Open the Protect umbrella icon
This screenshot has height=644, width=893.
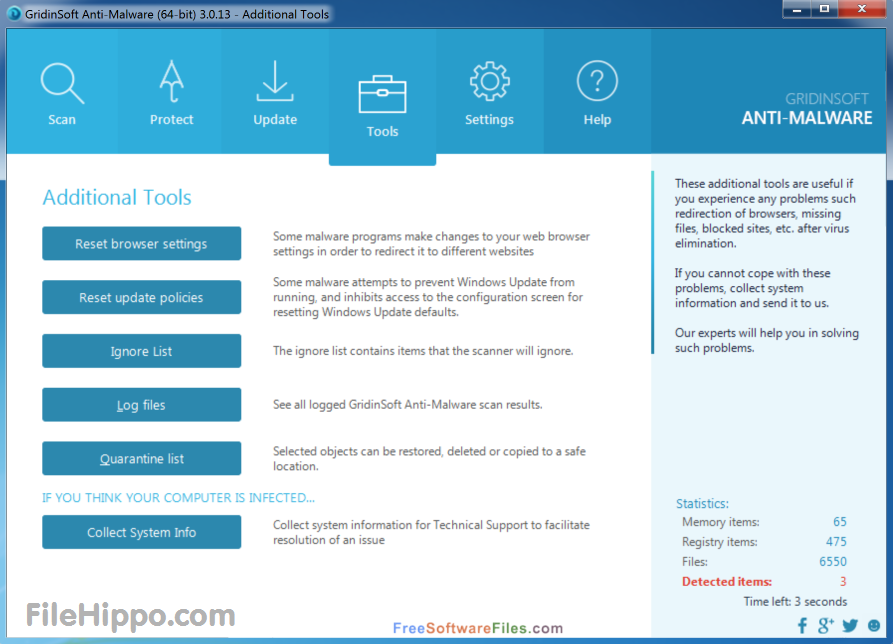pyautogui.click(x=171, y=81)
